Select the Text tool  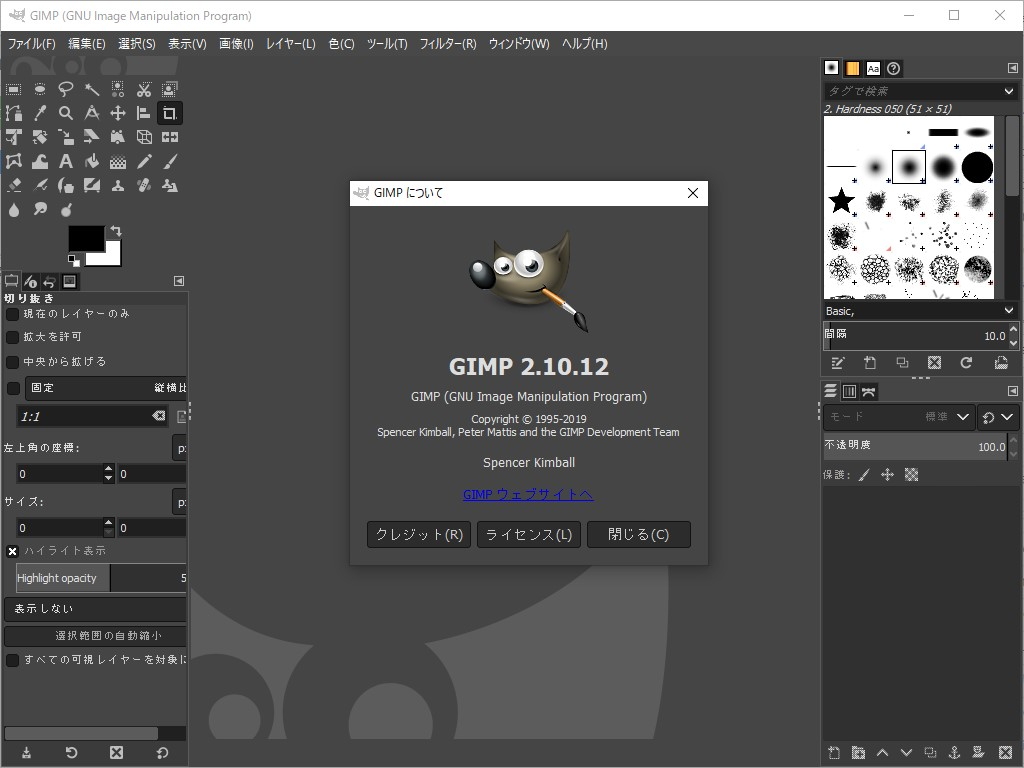pos(66,160)
